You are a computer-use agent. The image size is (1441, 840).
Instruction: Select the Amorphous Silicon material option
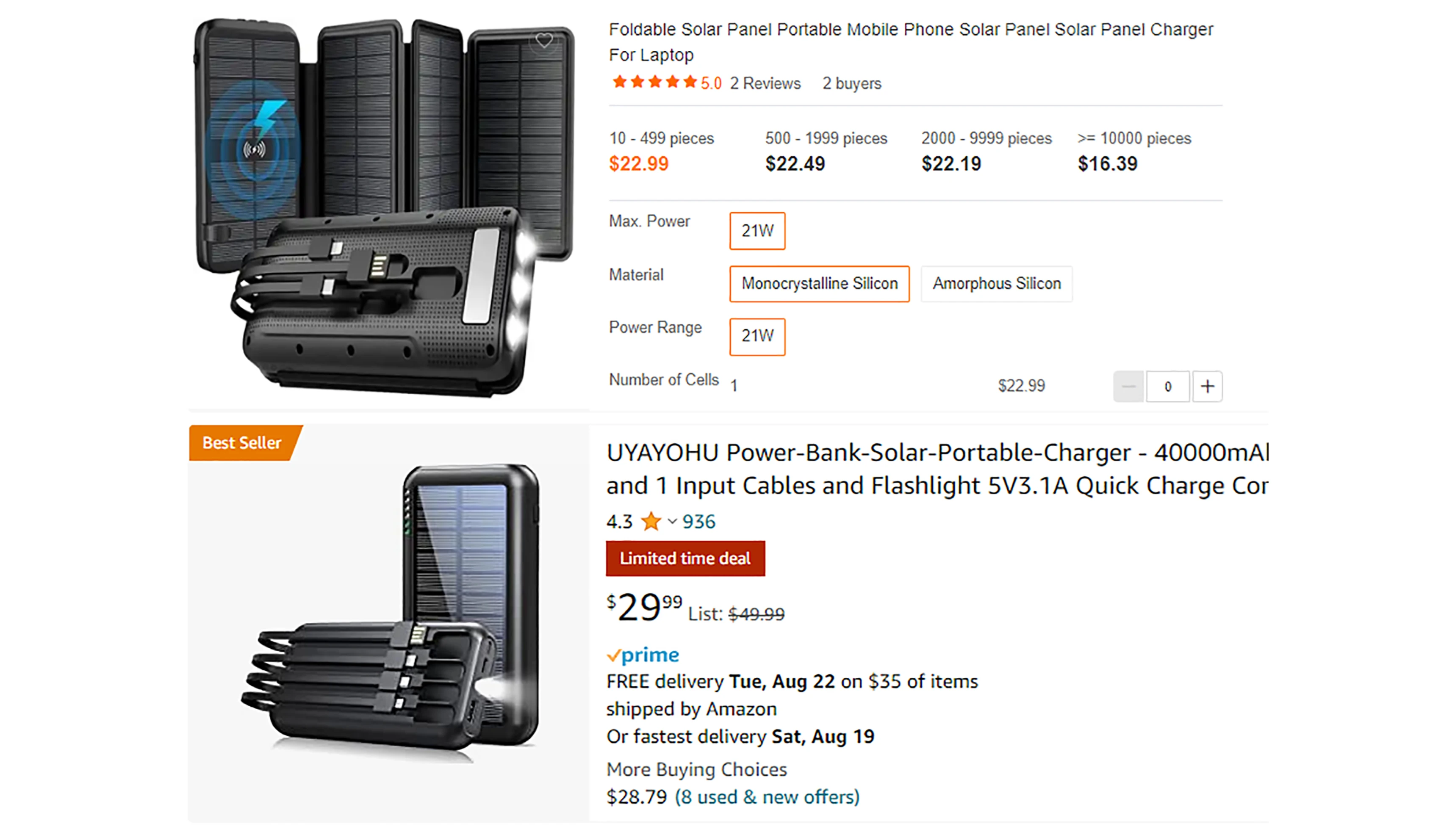pyautogui.click(x=996, y=283)
